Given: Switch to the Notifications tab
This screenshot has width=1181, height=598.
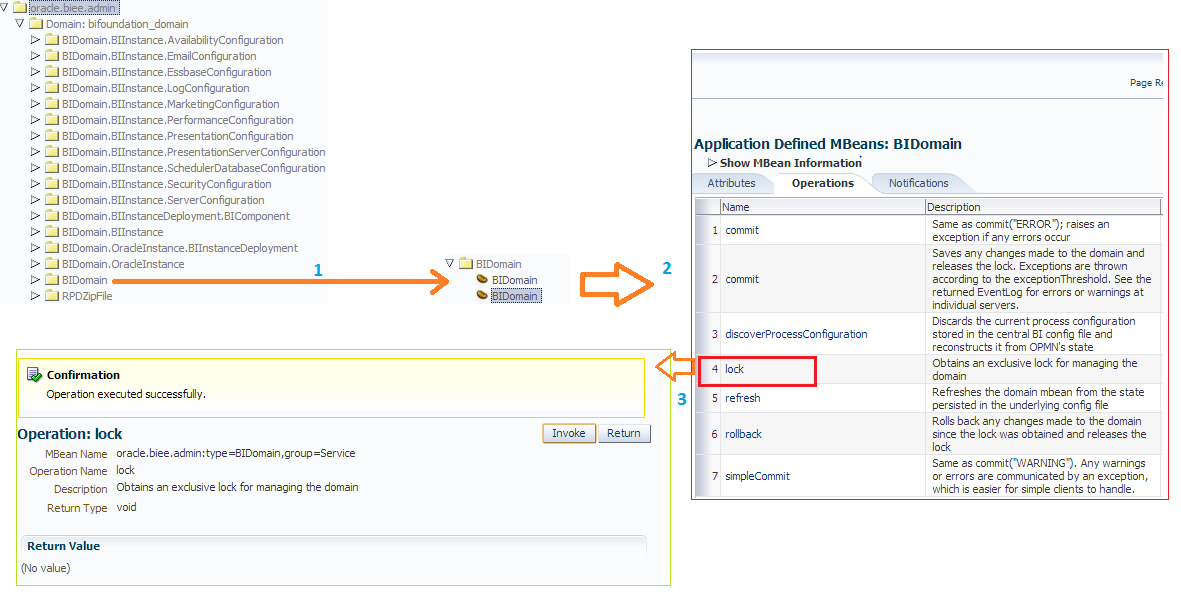Looking at the screenshot, I should click(918, 183).
